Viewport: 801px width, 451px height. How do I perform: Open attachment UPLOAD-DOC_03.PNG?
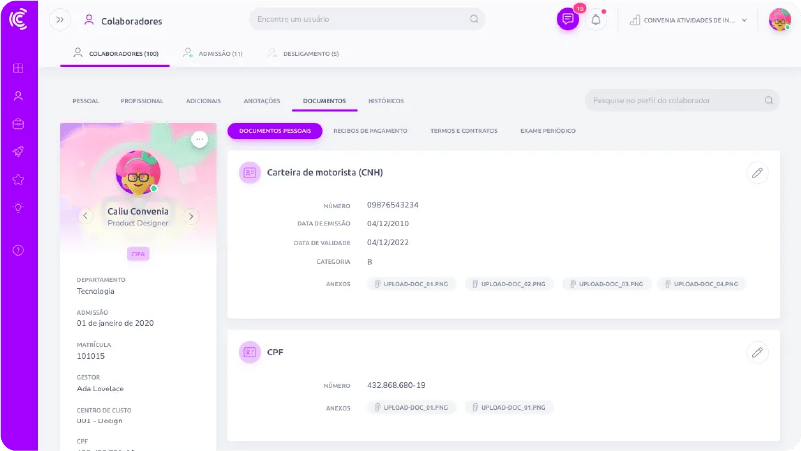pos(599,284)
